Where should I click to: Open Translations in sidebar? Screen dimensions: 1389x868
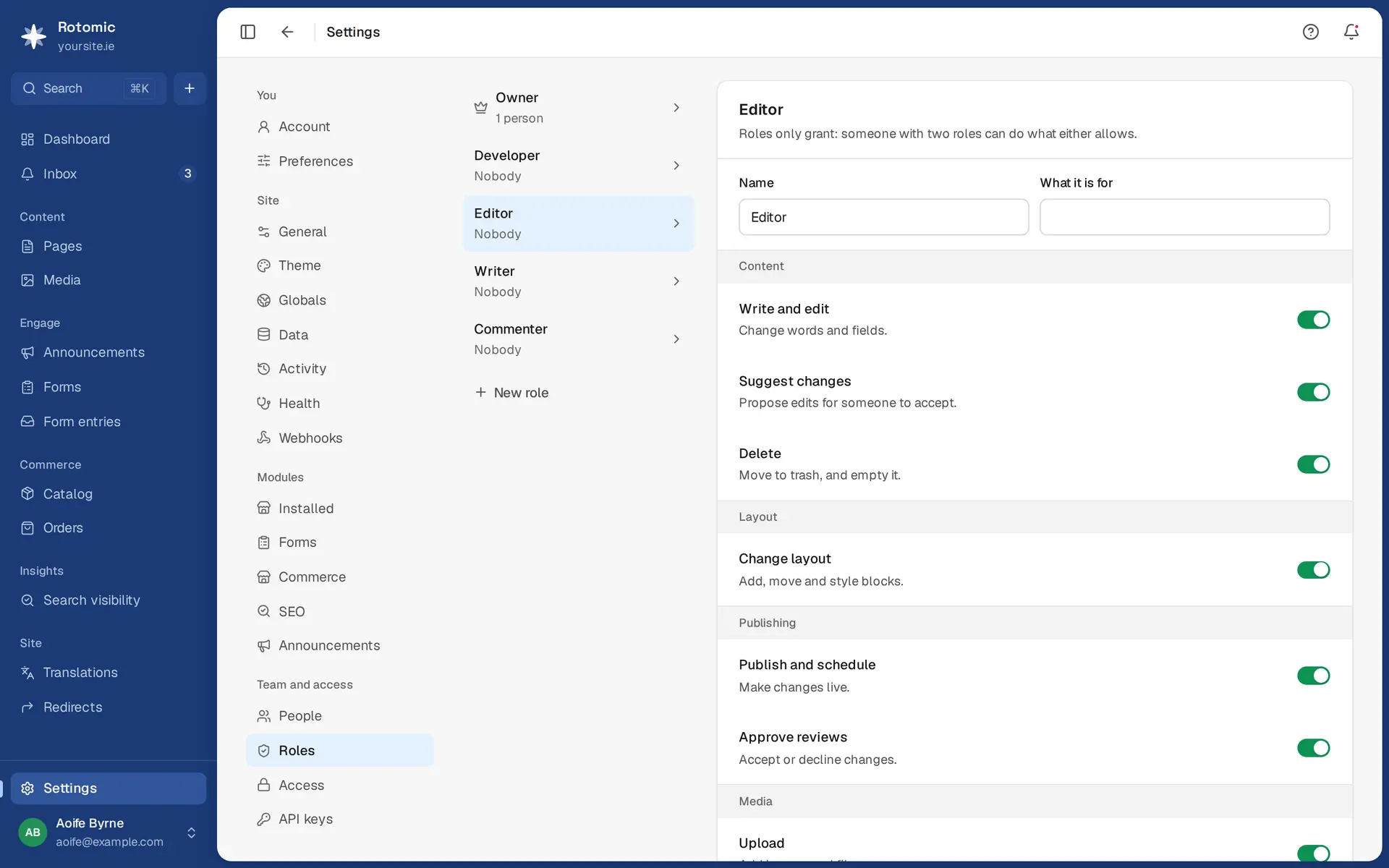pyautogui.click(x=109, y=673)
